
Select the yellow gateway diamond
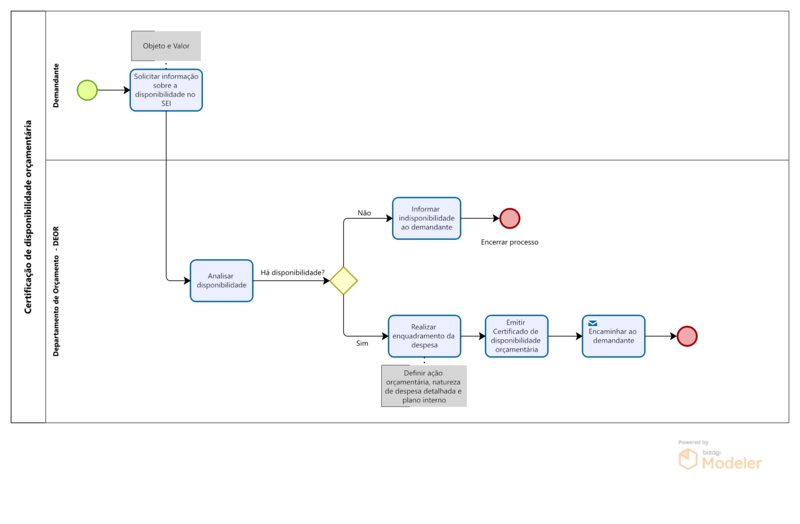344,281
